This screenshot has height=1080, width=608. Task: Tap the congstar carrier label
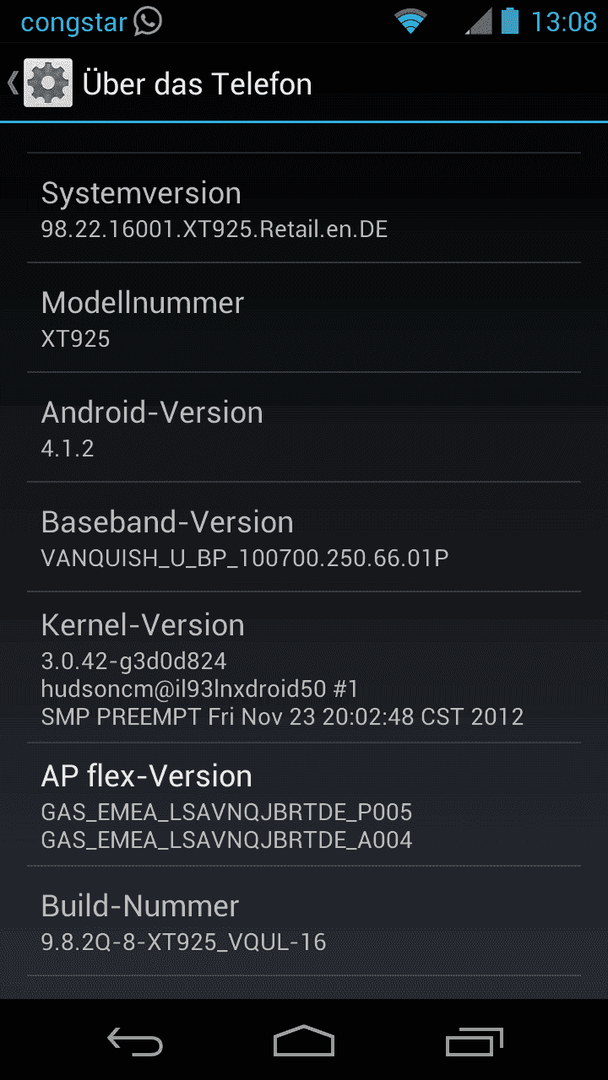click(74, 23)
